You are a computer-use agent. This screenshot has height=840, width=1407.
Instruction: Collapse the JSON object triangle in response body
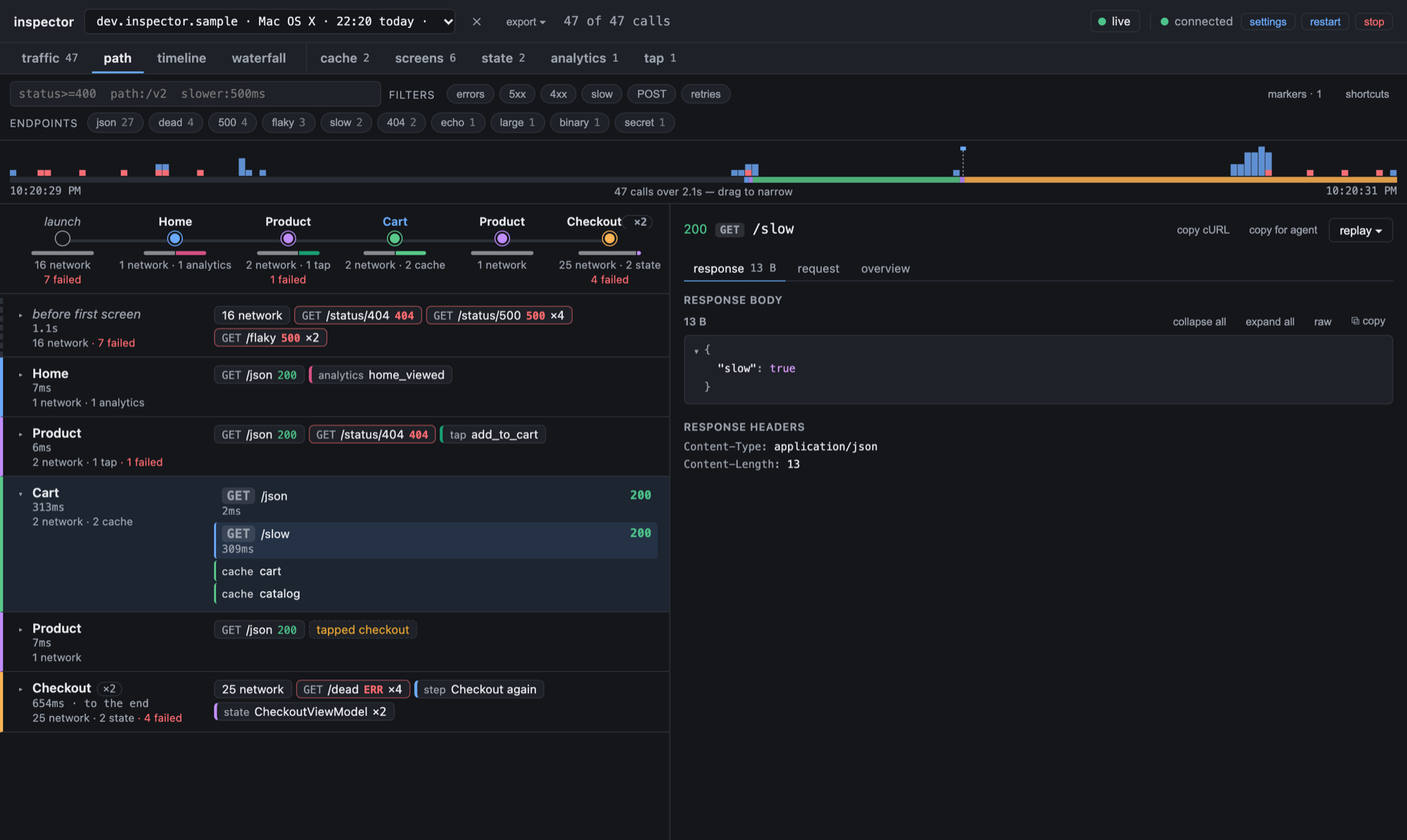point(696,350)
